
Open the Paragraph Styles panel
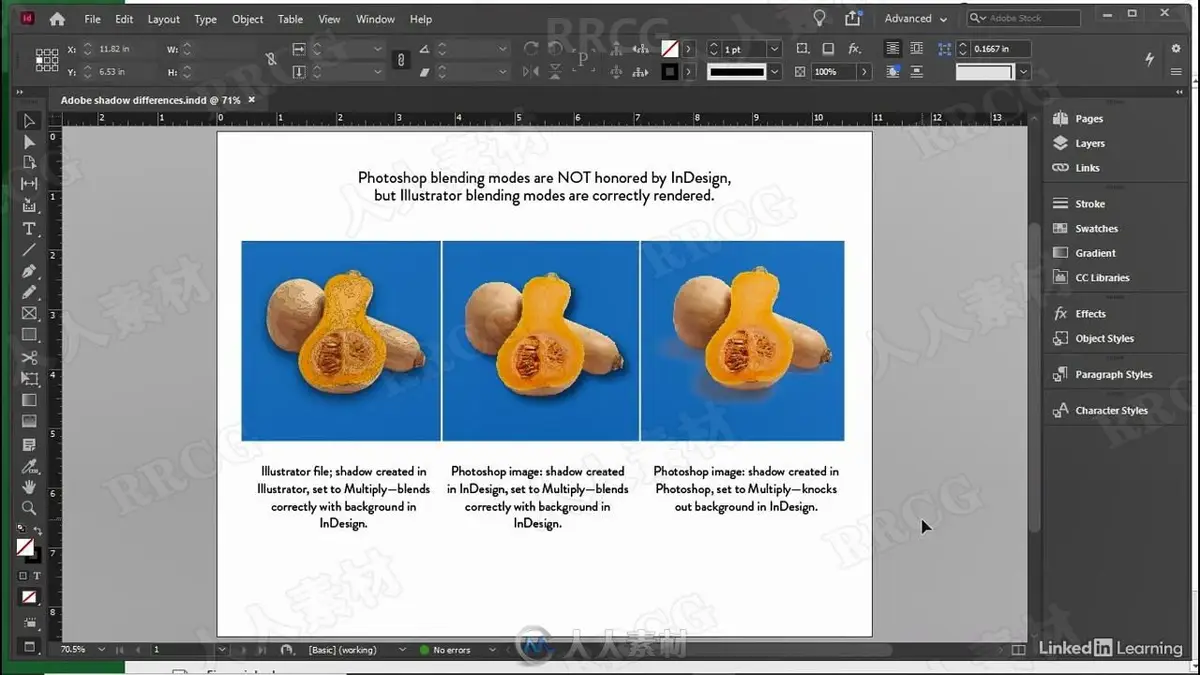(1102, 375)
